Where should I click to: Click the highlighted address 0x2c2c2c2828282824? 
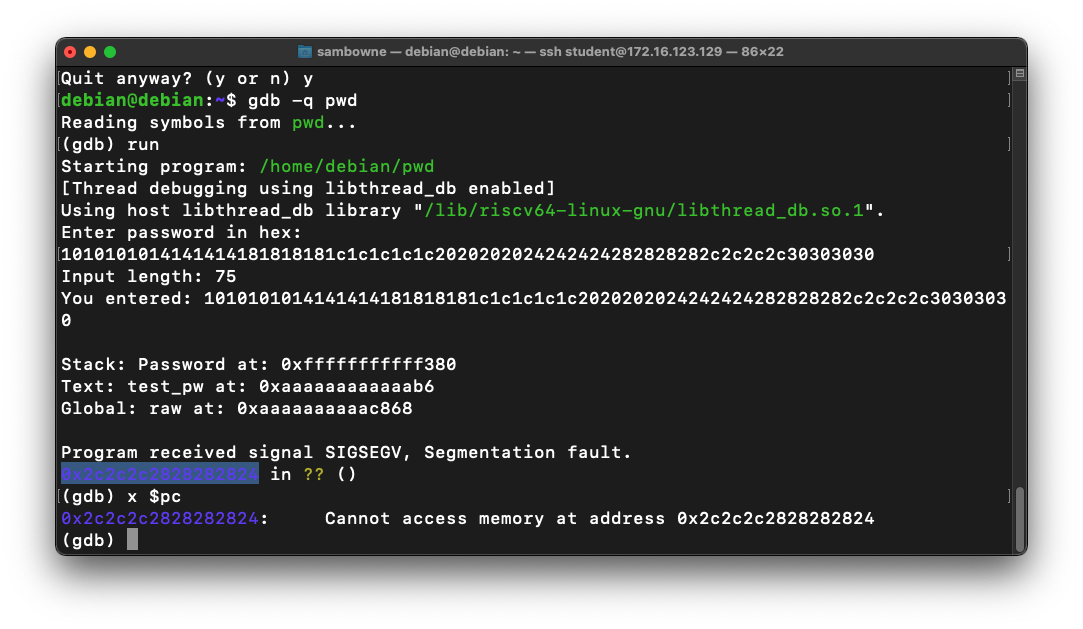tap(160, 474)
